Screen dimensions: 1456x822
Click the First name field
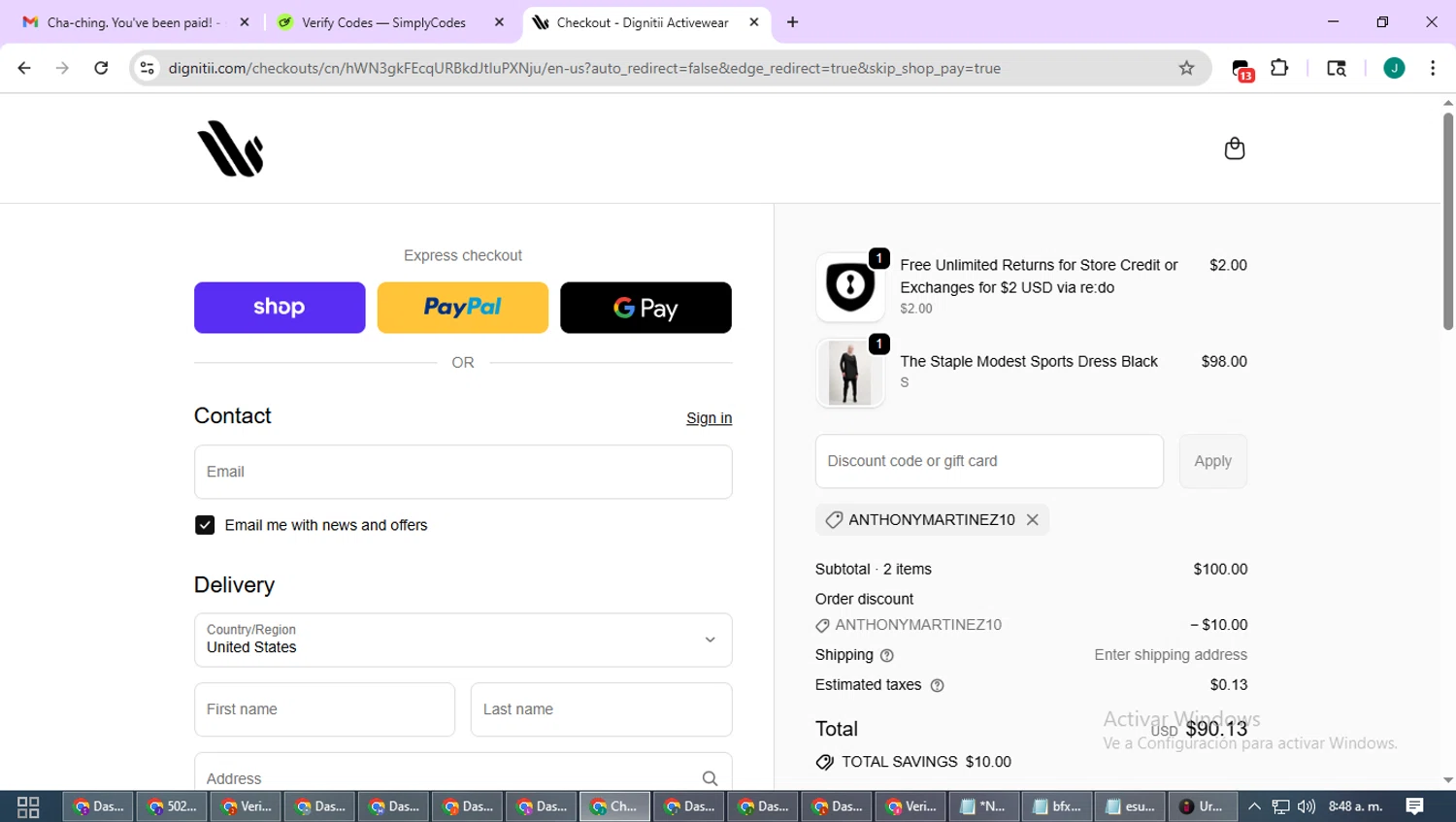pyautogui.click(x=324, y=709)
